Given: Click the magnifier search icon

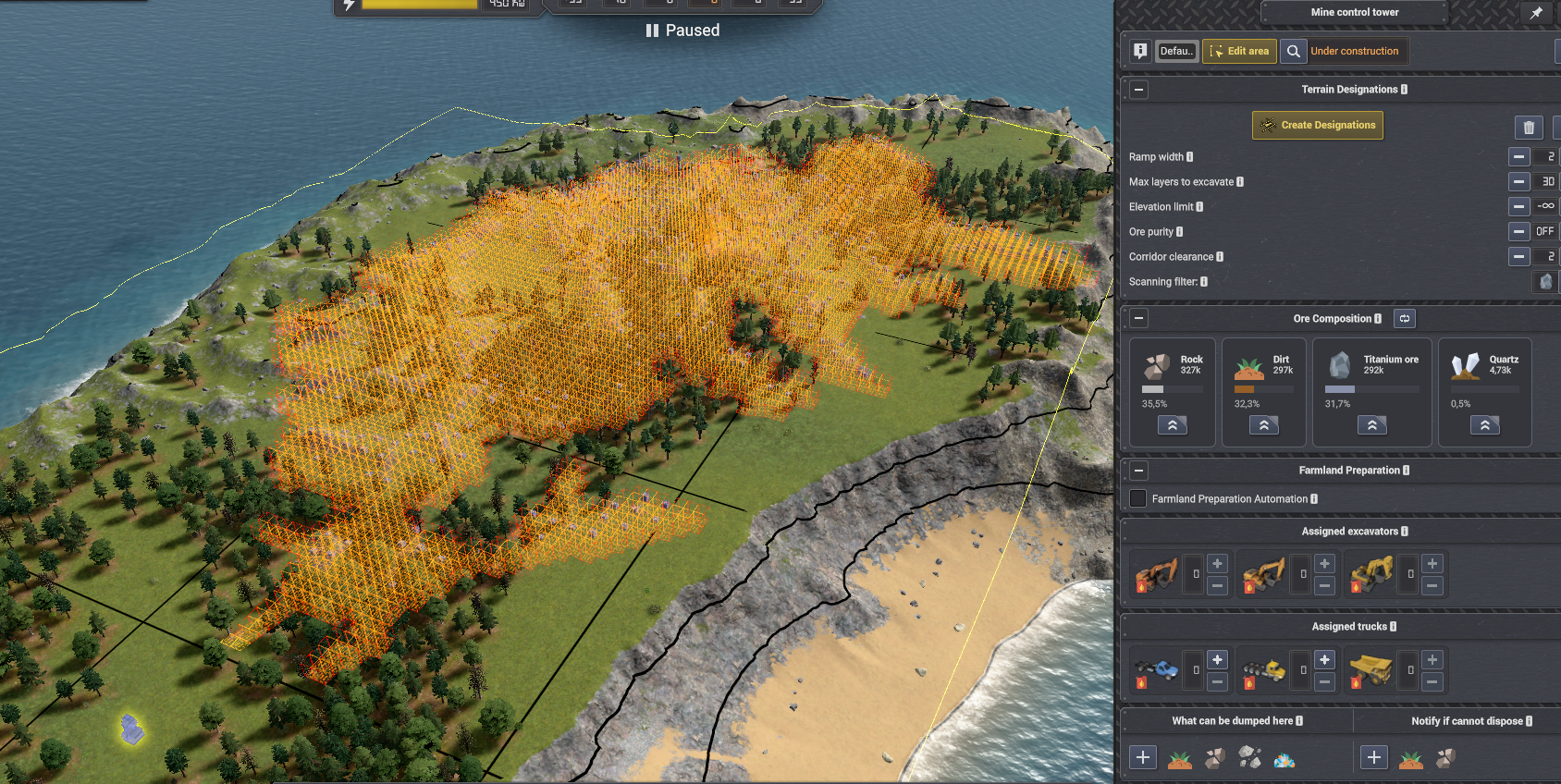Looking at the screenshot, I should [x=1294, y=51].
